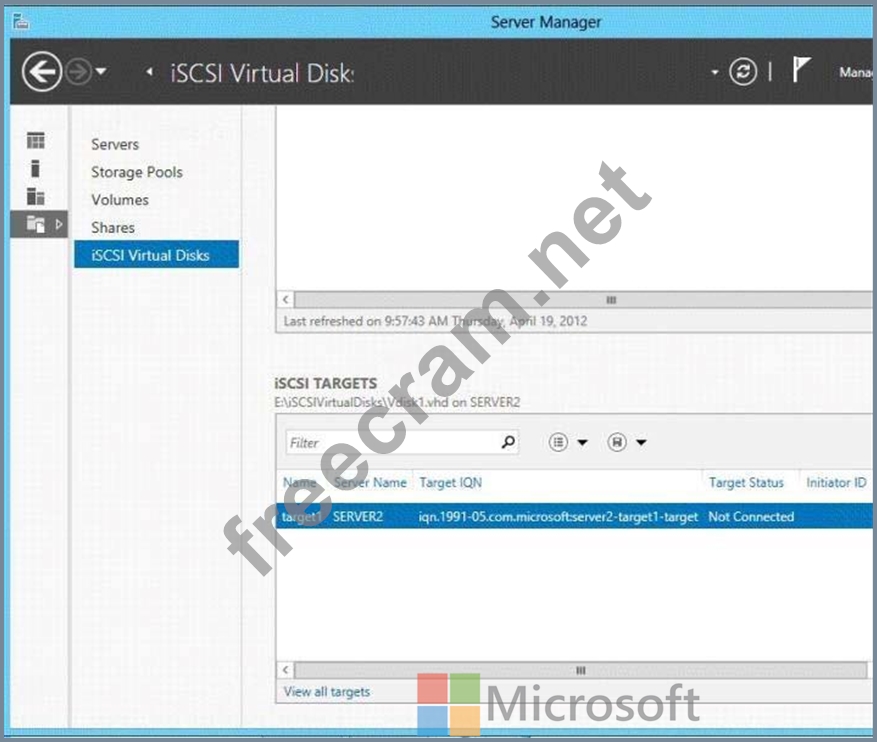Screen dimensions: 877x742
Task: Open the Volumes page
Action: click(x=120, y=200)
